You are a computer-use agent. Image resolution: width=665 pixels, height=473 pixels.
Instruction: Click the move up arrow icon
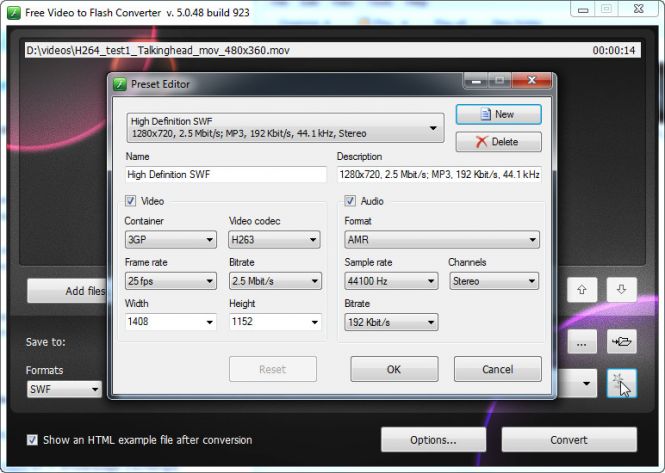[x=582, y=290]
